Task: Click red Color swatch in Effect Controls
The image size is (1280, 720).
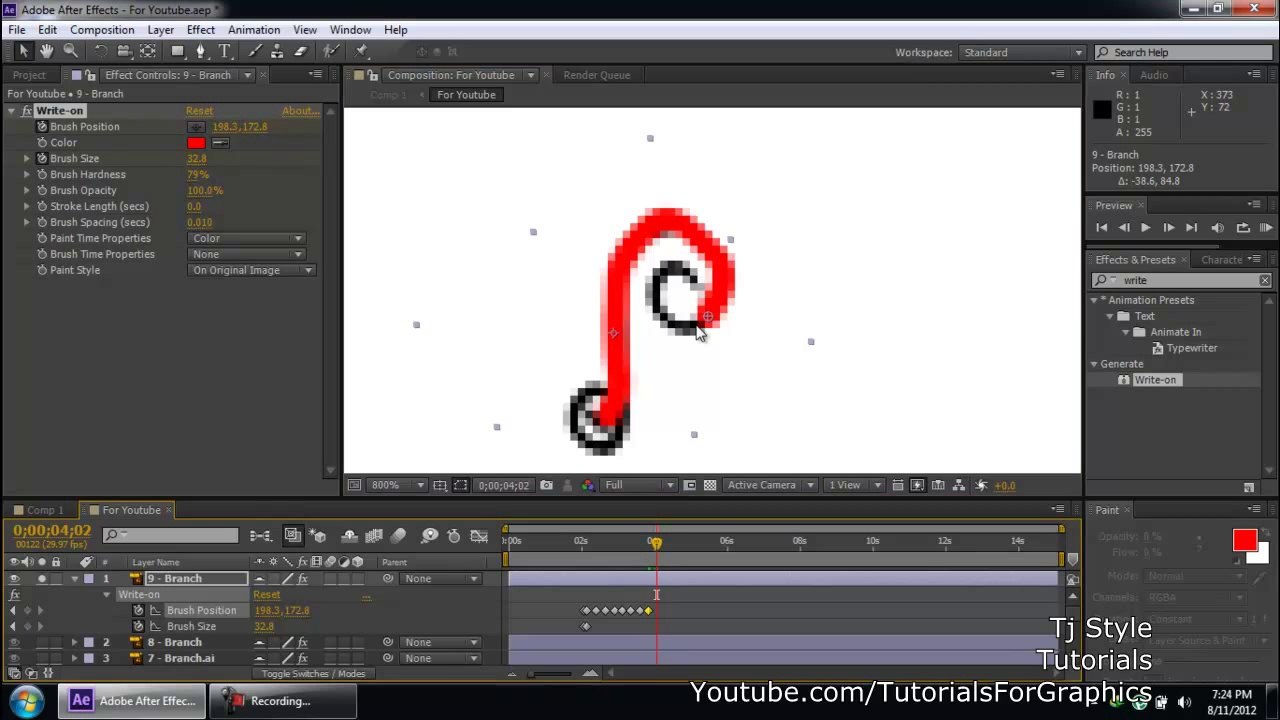Action: pyautogui.click(x=196, y=142)
